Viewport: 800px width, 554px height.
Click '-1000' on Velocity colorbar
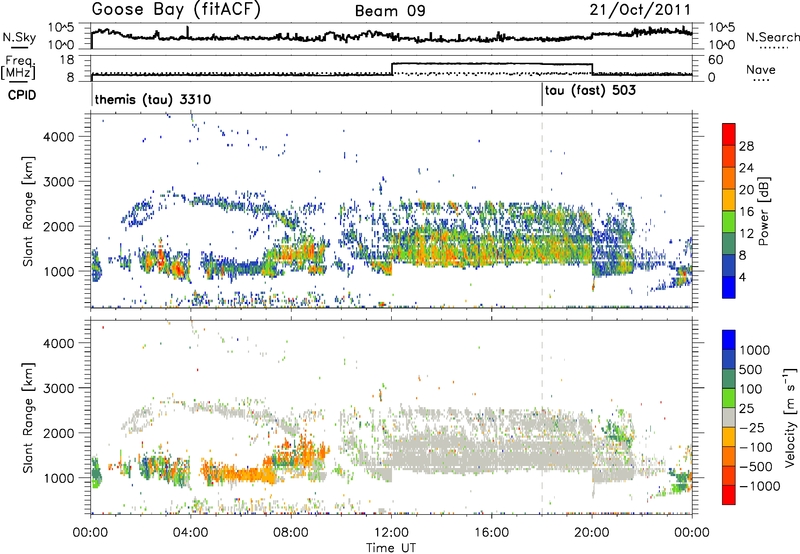coord(760,486)
